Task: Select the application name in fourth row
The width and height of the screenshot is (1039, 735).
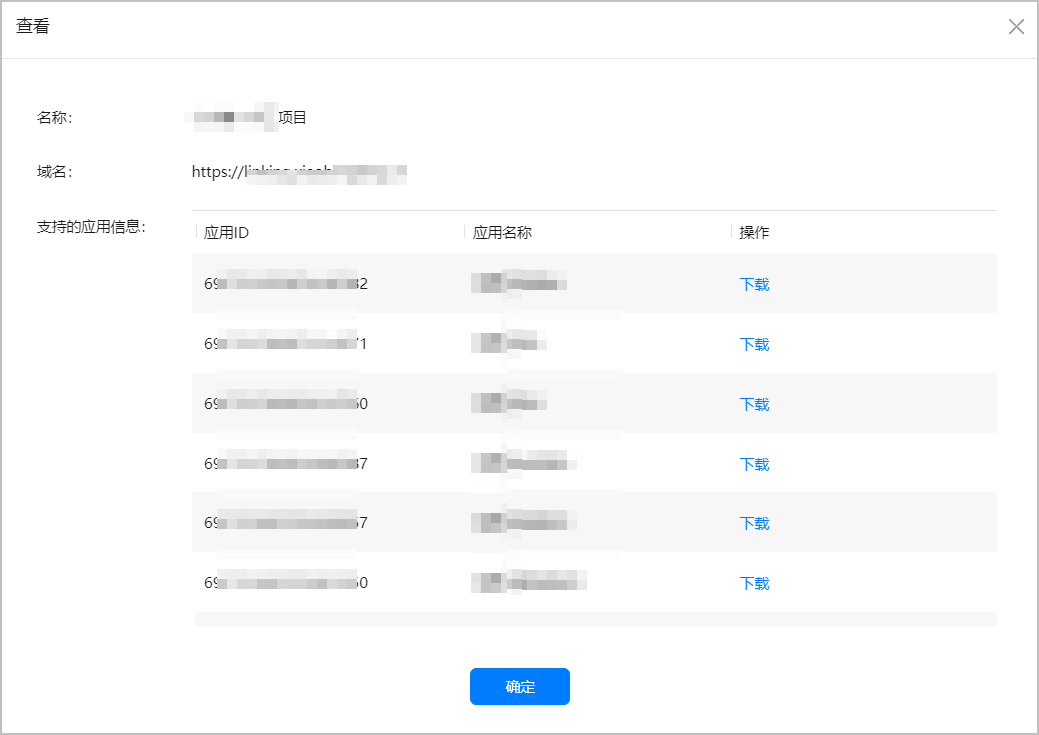Action: (x=523, y=464)
